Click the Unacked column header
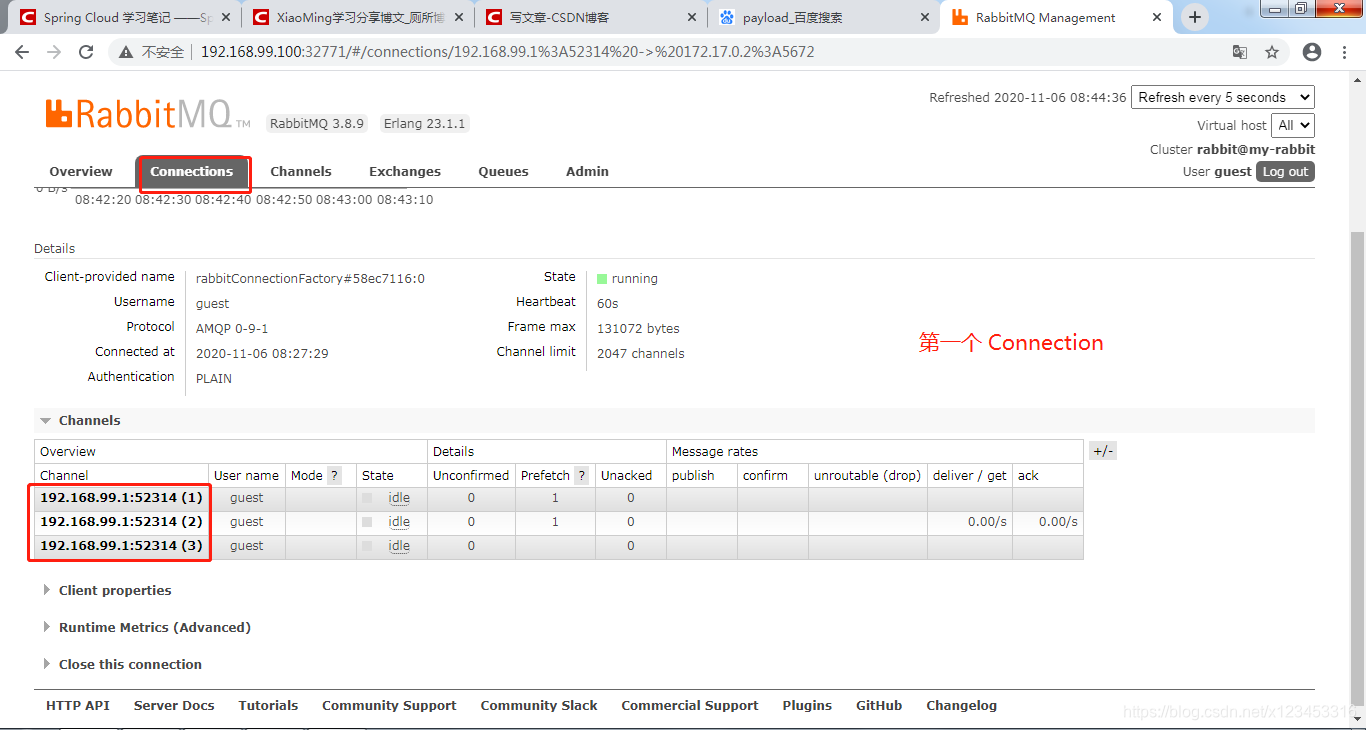Screen dimensions: 1366x730 point(626,475)
